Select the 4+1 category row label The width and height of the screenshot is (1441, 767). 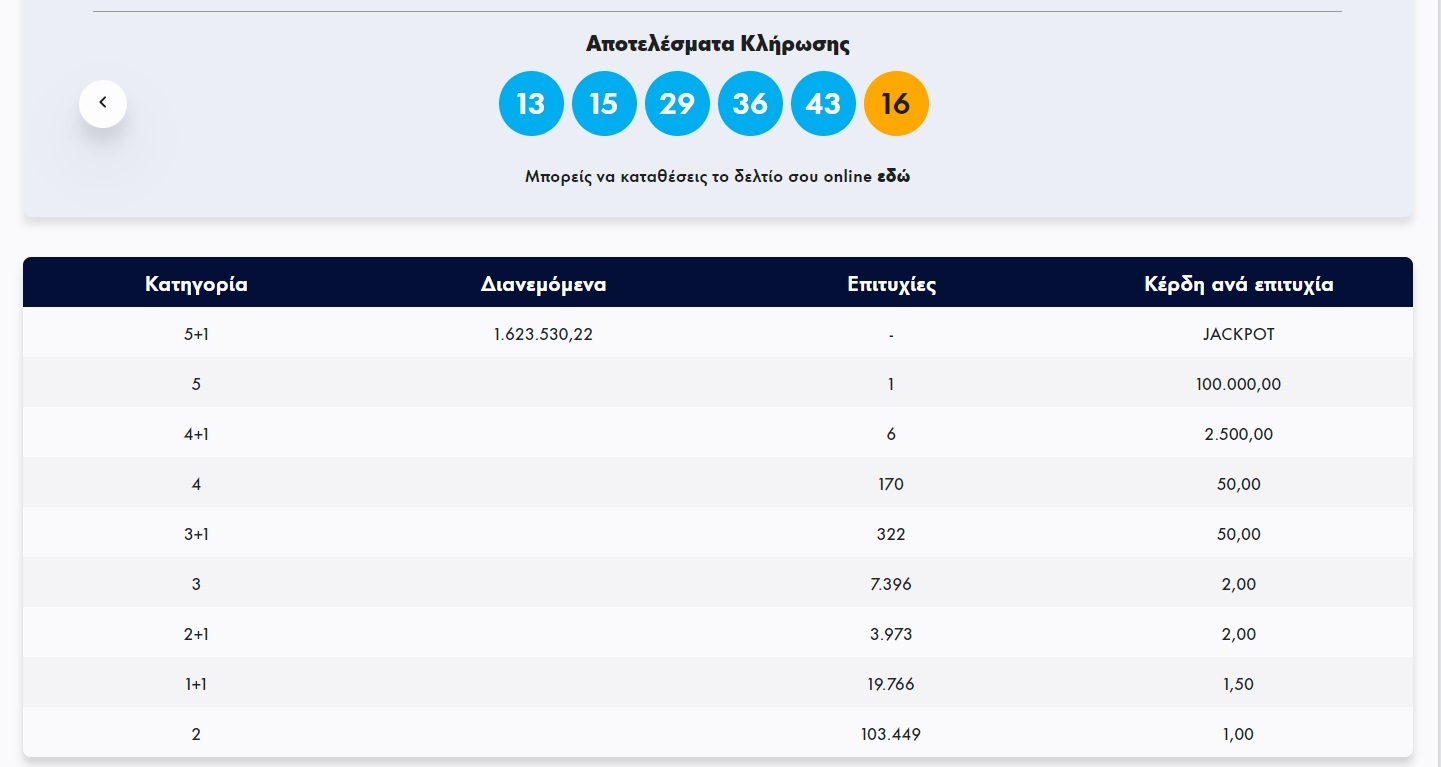point(196,434)
